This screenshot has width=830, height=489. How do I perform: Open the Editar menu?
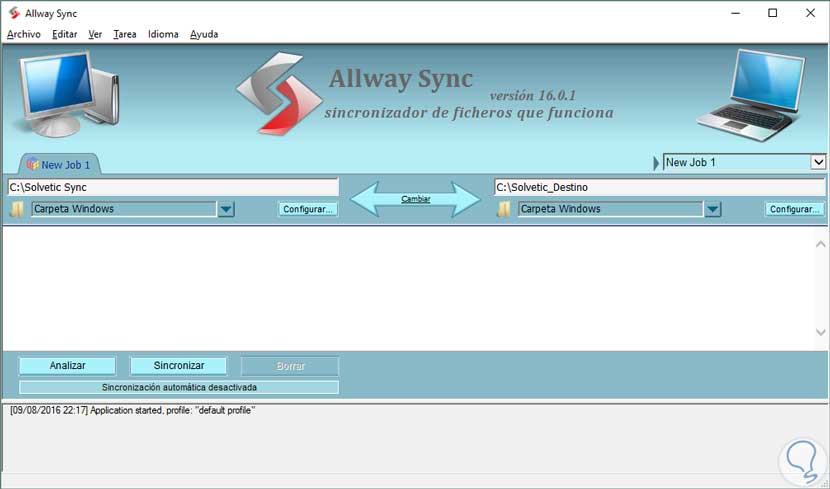coord(65,34)
